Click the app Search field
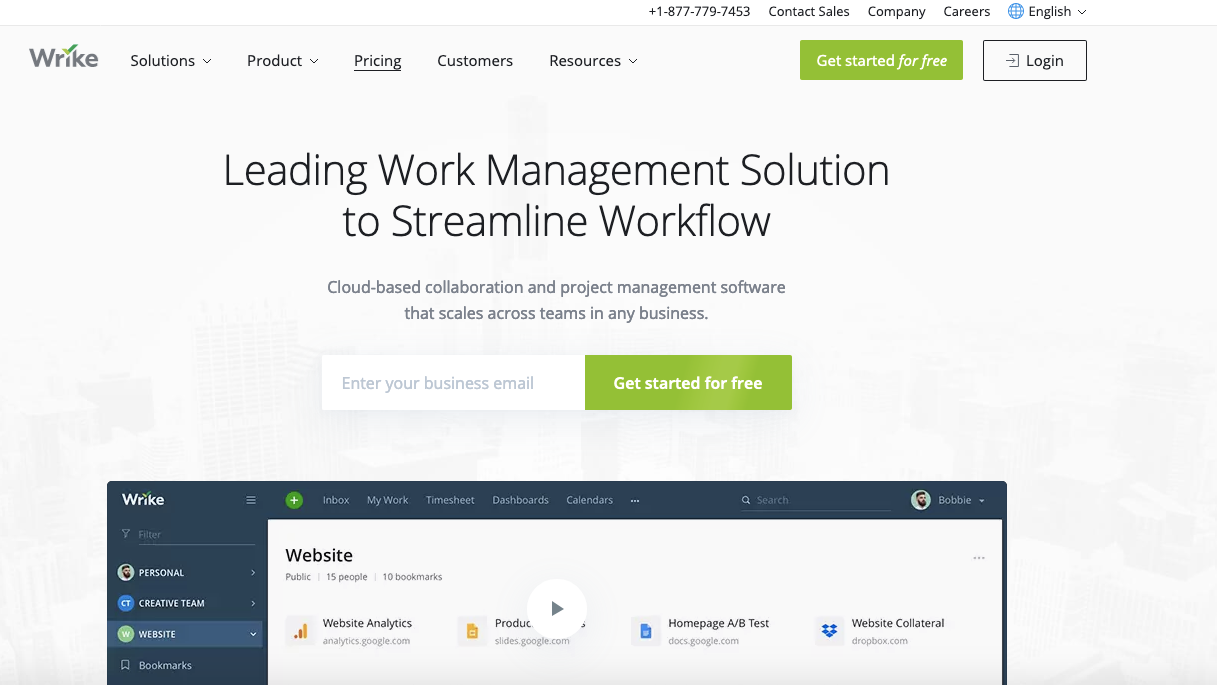The width and height of the screenshot is (1217, 685). coord(815,500)
